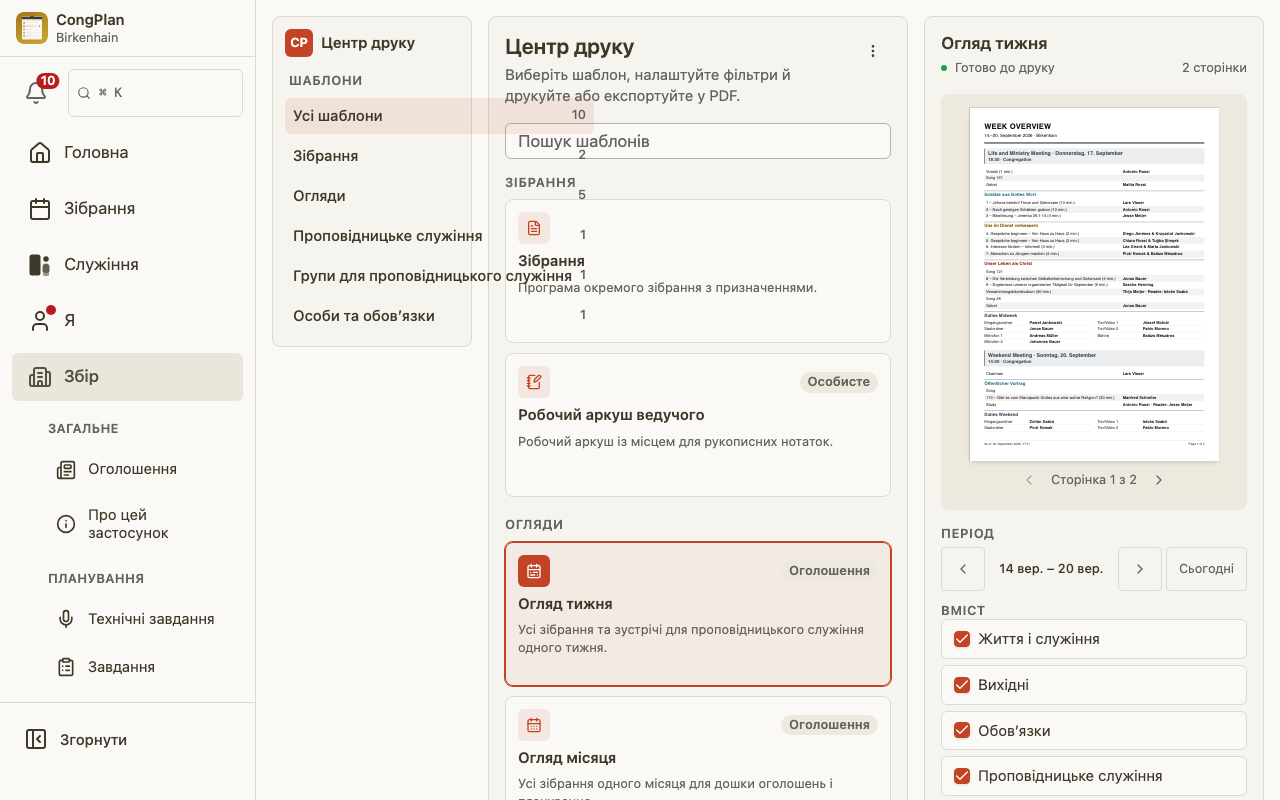Uncheck the Обов'язки checkbox
1280x800 pixels.
[x=962, y=731]
